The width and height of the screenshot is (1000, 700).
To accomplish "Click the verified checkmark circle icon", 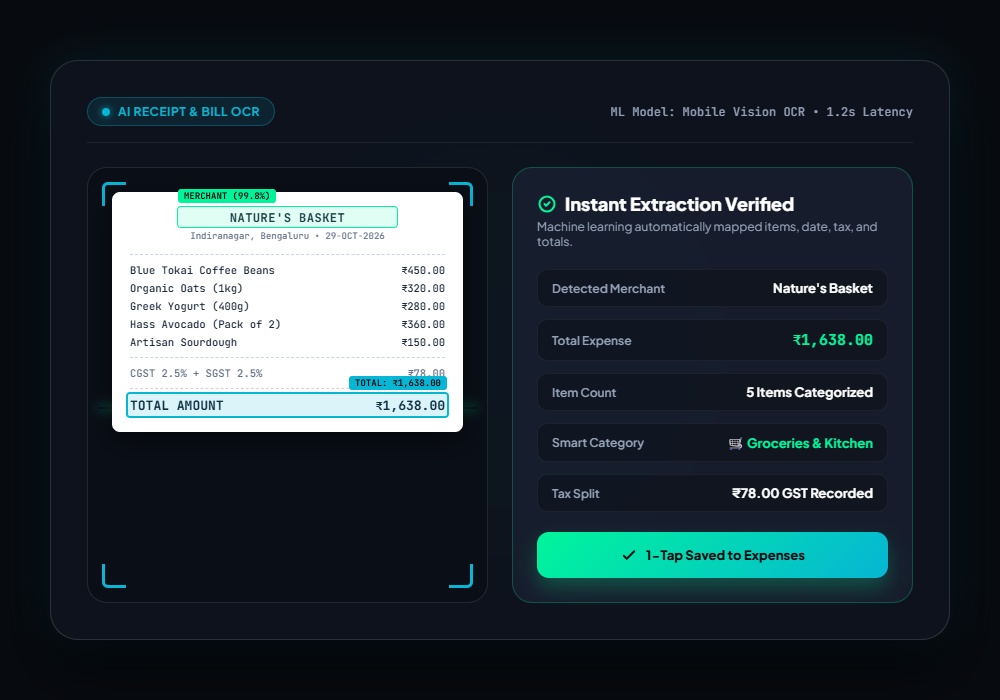I will pos(547,204).
